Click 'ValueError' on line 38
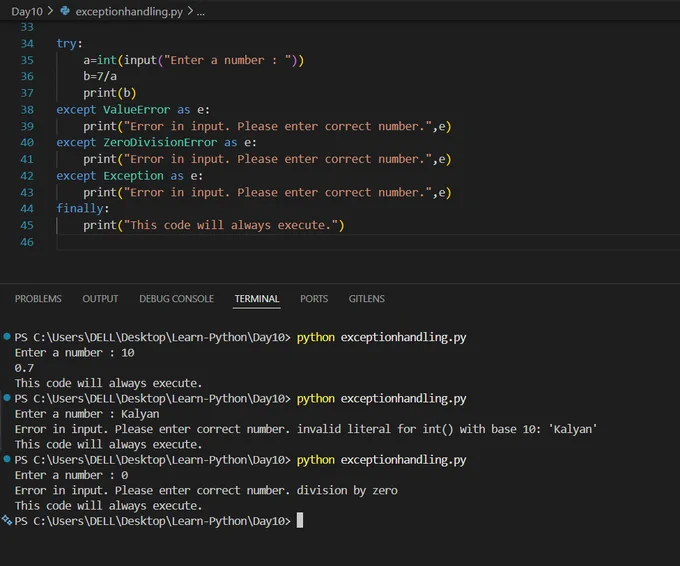The image size is (680, 566). (x=136, y=110)
